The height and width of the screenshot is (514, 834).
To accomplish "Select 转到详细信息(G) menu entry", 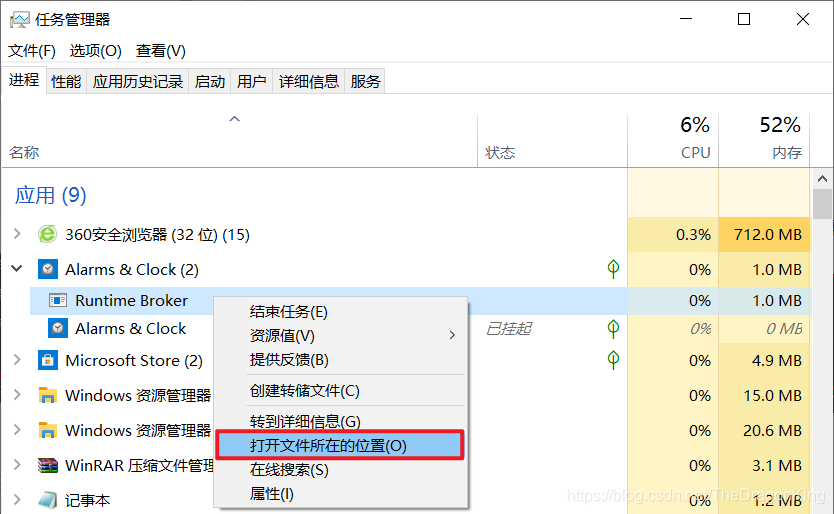I will pyautogui.click(x=341, y=420).
